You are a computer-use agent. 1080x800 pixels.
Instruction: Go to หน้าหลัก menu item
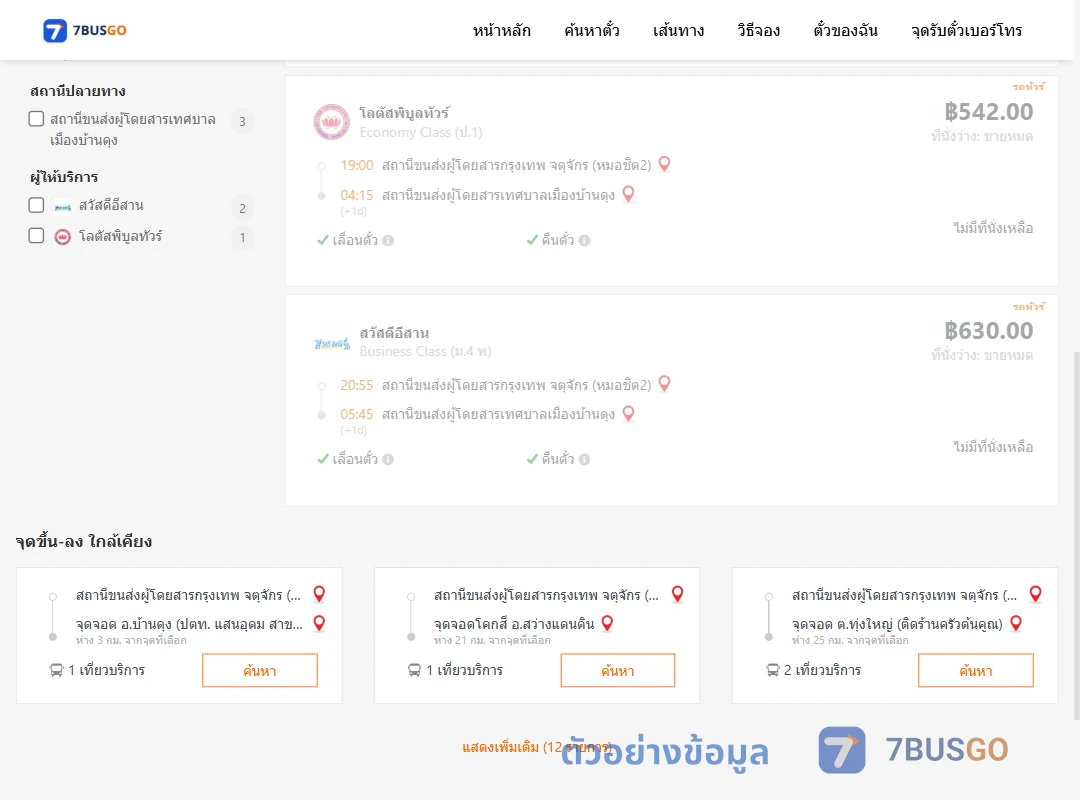[x=501, y=30]
